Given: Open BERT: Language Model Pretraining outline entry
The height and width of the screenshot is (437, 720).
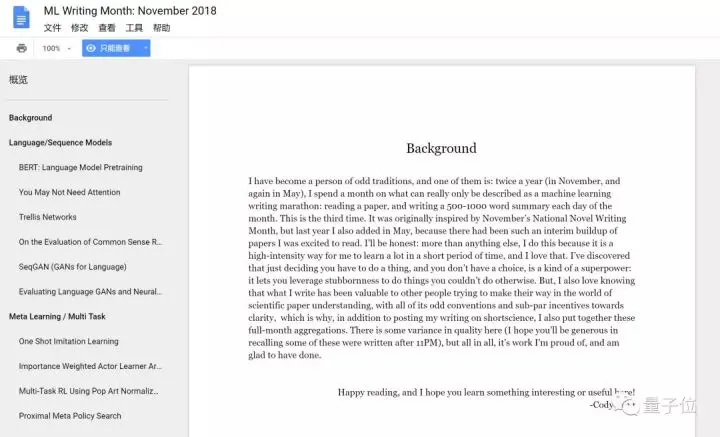Looking at the screenshot, I should click(80, 167).
